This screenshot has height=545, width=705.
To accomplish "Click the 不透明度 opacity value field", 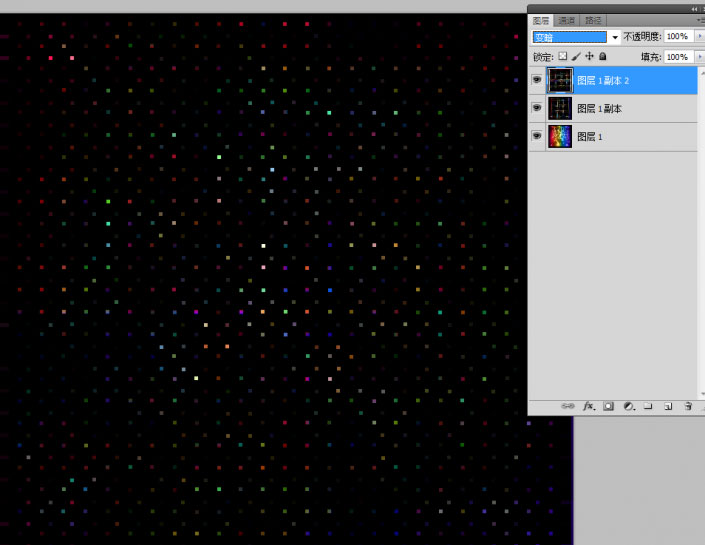I will [x=676, y=36].
